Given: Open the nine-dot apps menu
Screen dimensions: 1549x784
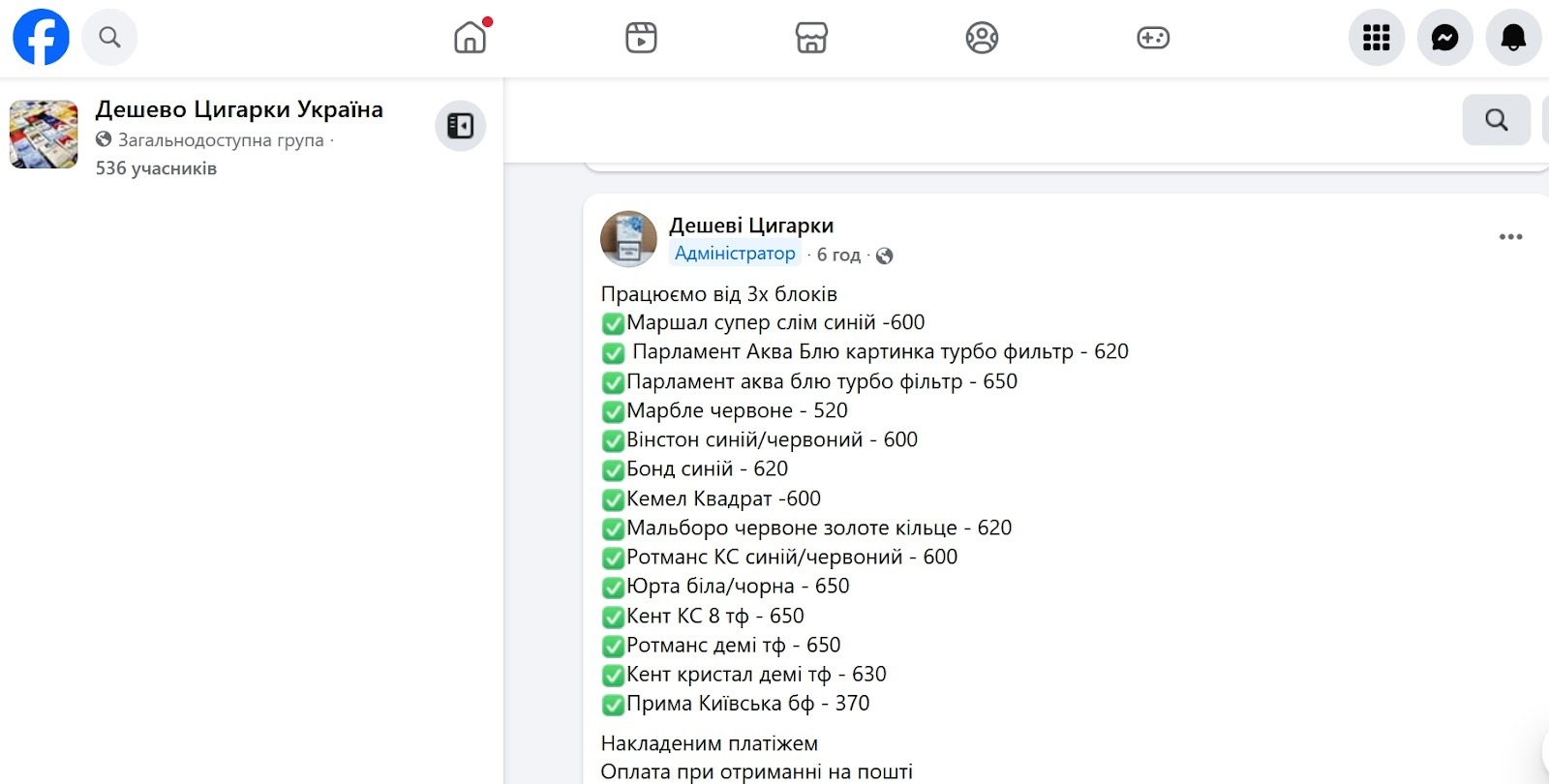Looking at the screenshot, I should pyautogui.click(x=1376, y=38).
